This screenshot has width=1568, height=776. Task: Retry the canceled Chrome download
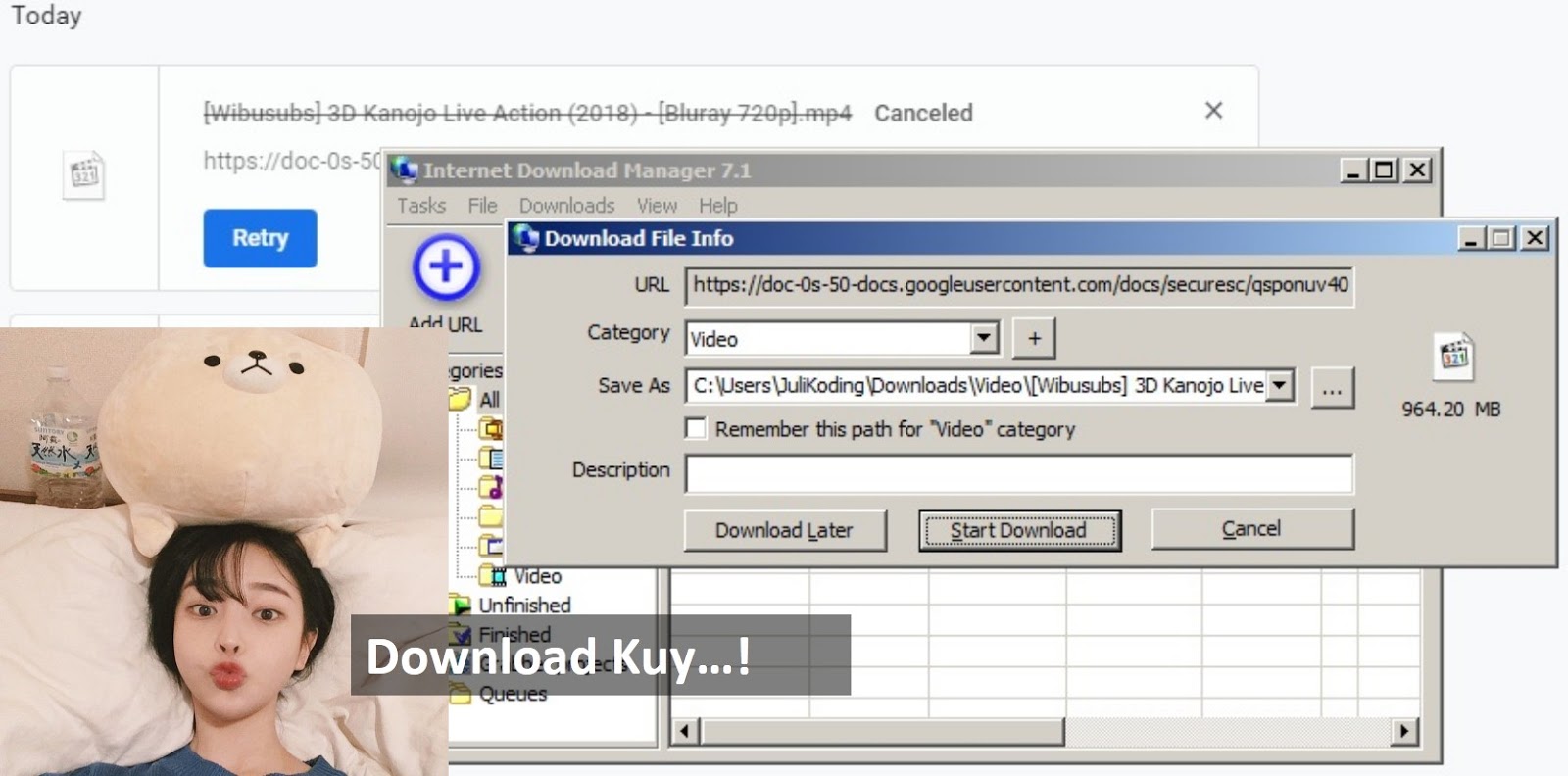pyautogui.click(x=260, y=238)
